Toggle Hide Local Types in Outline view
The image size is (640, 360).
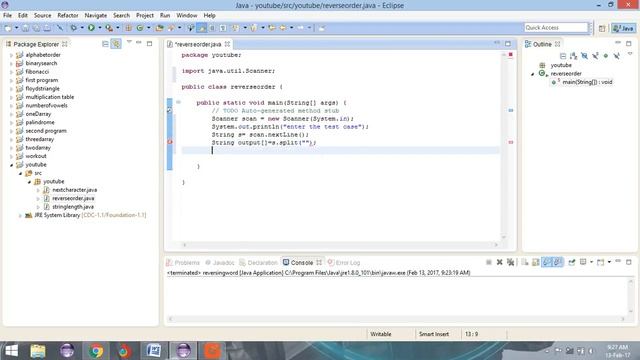point(617,56)
